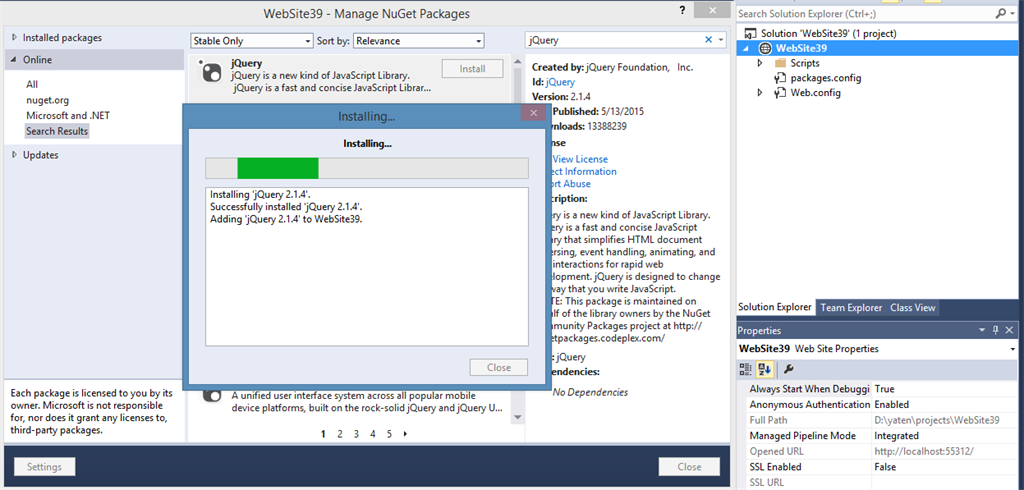Open the Project Information link
Viewport: 1024px width, 490px height.
point(583,172)
